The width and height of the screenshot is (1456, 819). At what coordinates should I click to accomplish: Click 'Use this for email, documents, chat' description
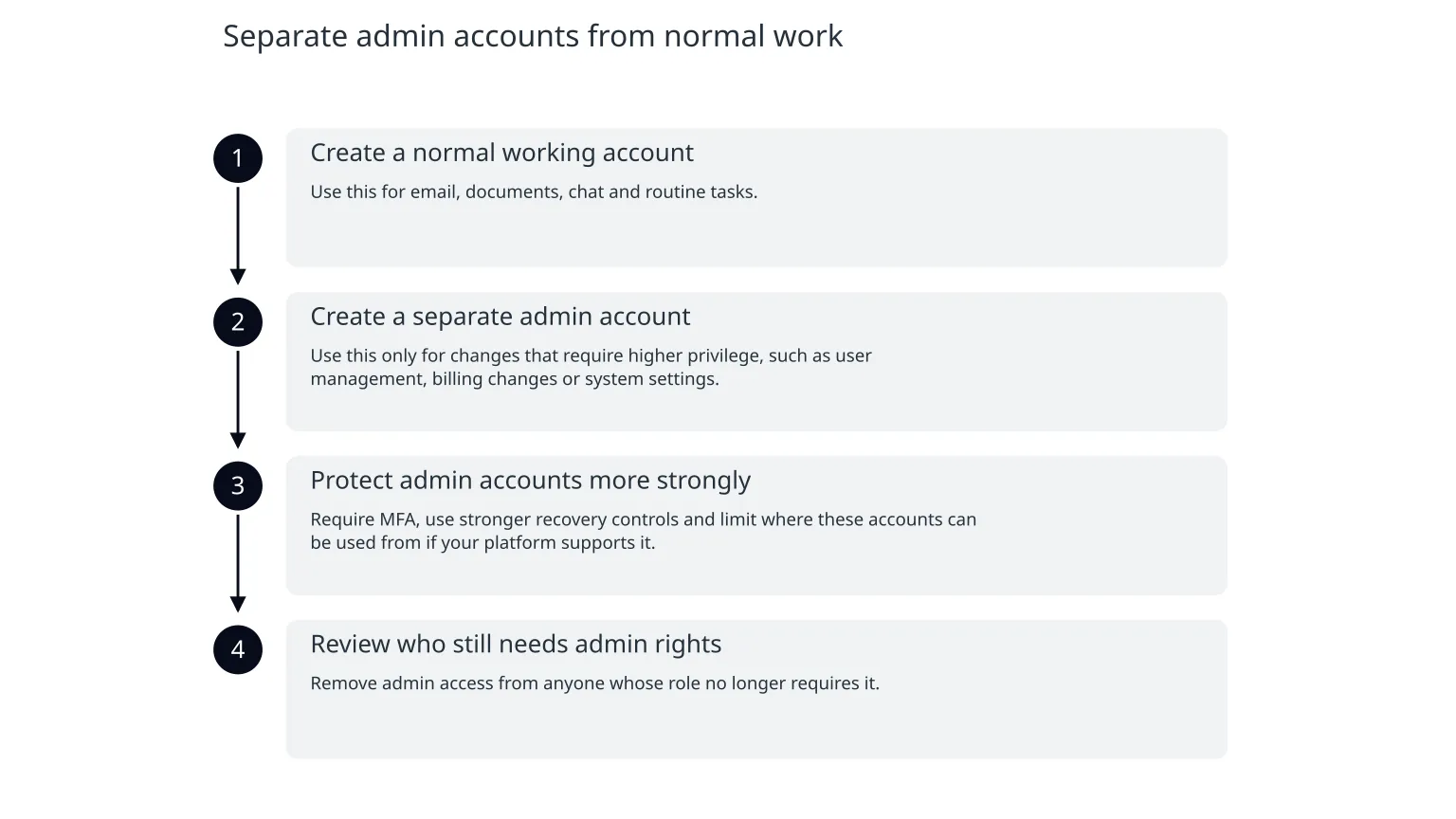tap(534, 191)
